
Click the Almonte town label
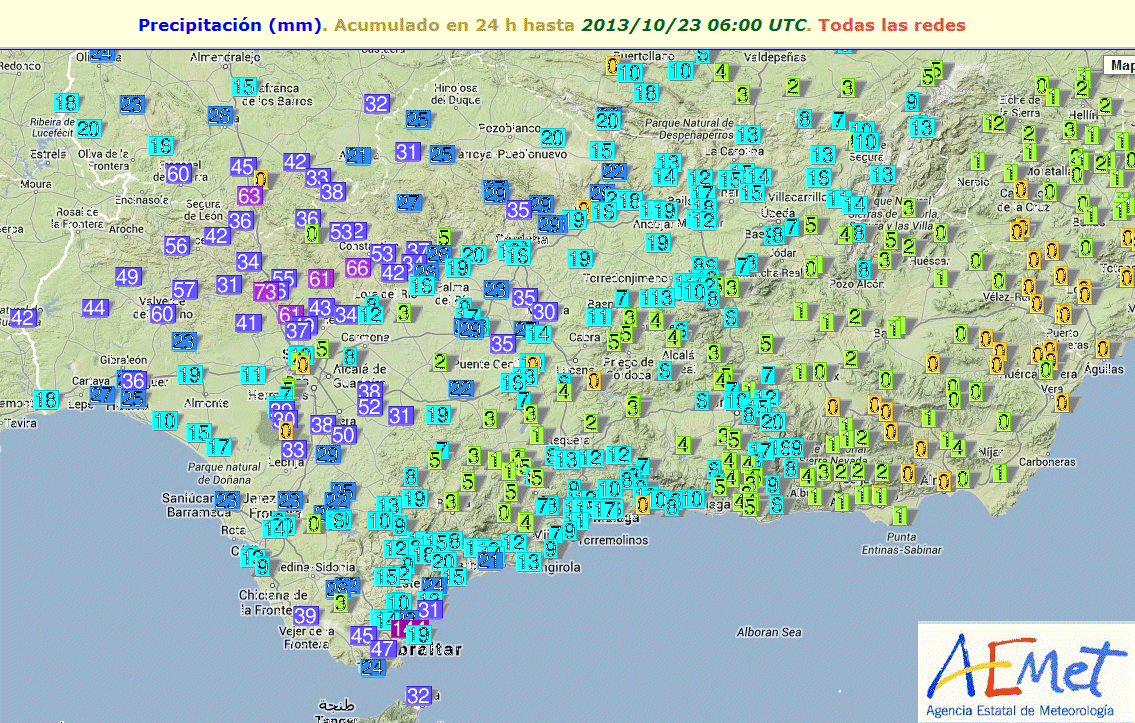point(206,402)
